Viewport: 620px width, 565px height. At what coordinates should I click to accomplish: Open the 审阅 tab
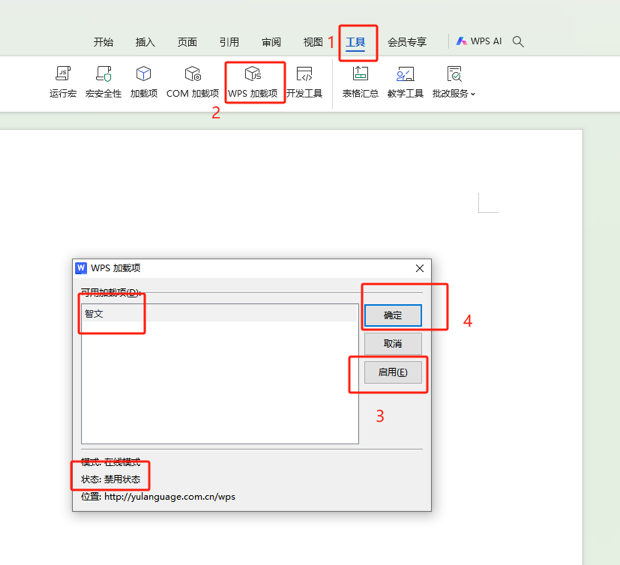click(271, 42)
